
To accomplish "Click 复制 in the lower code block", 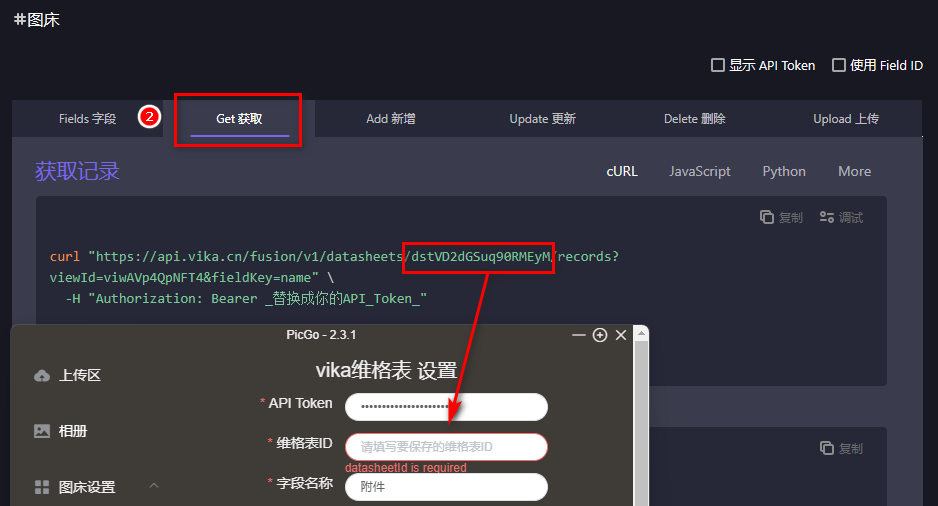I will click(x=841, y=448).
